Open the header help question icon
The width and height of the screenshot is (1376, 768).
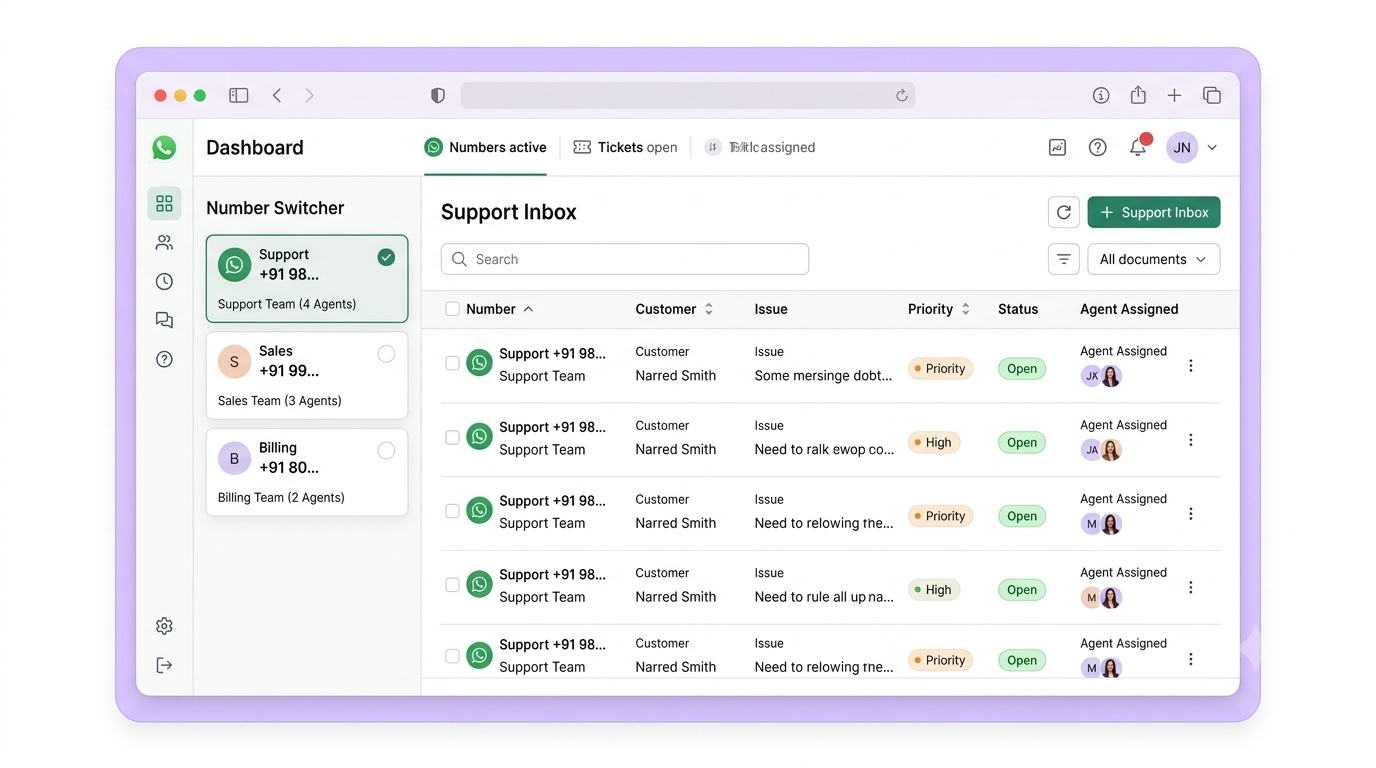[x=1097, y=147]
